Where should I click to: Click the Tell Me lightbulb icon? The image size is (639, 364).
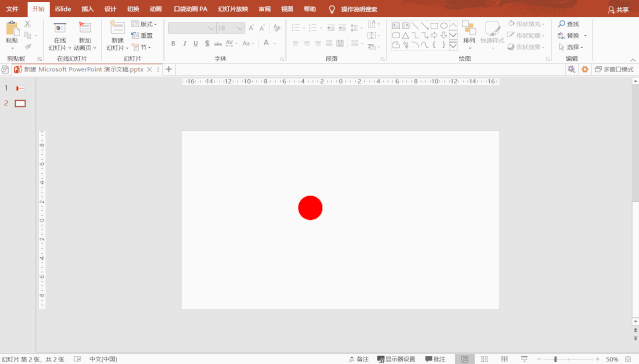point(332,9)
